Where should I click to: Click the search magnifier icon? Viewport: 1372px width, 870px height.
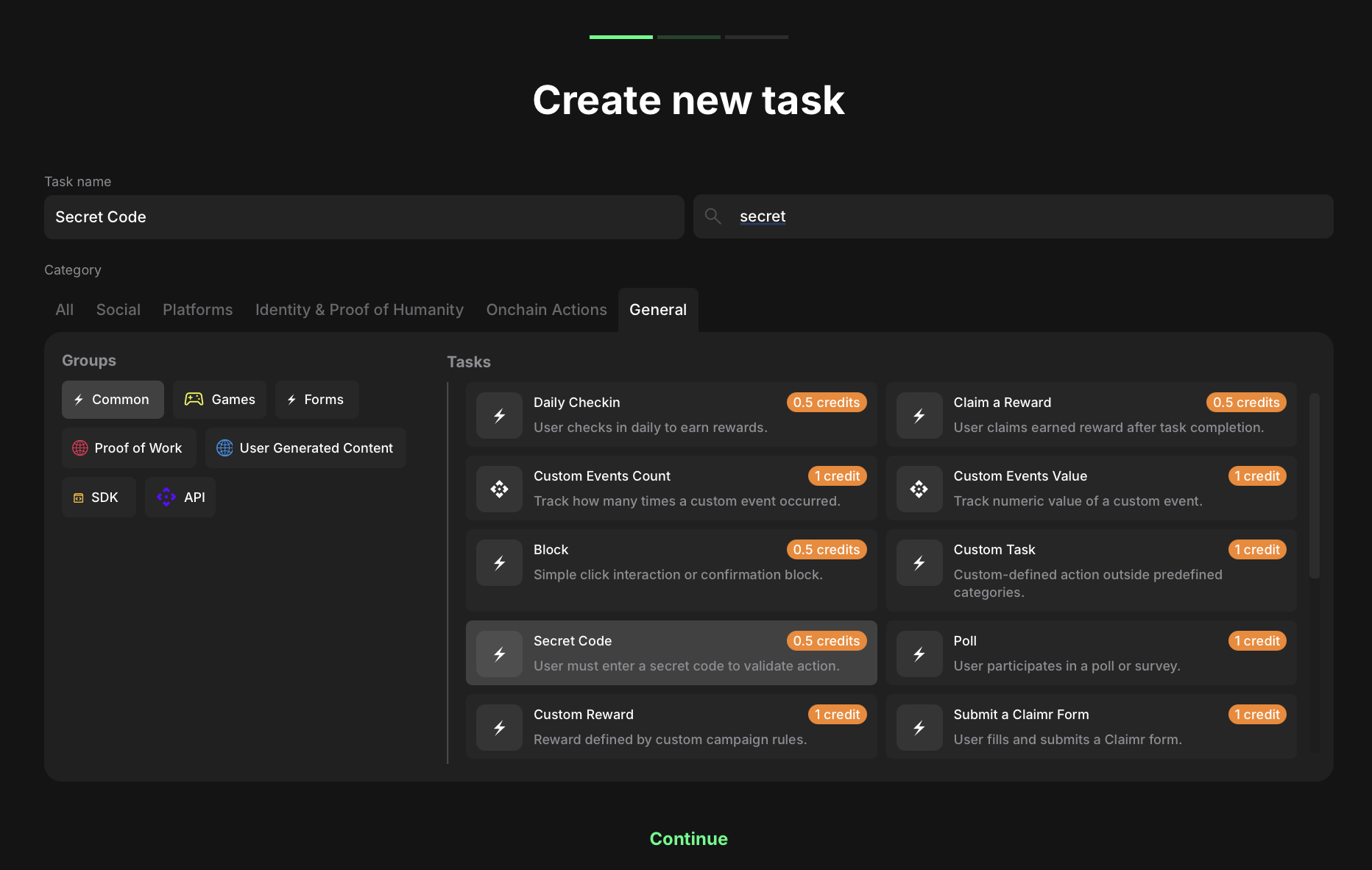pyautogui.click(x=712, y=216)
